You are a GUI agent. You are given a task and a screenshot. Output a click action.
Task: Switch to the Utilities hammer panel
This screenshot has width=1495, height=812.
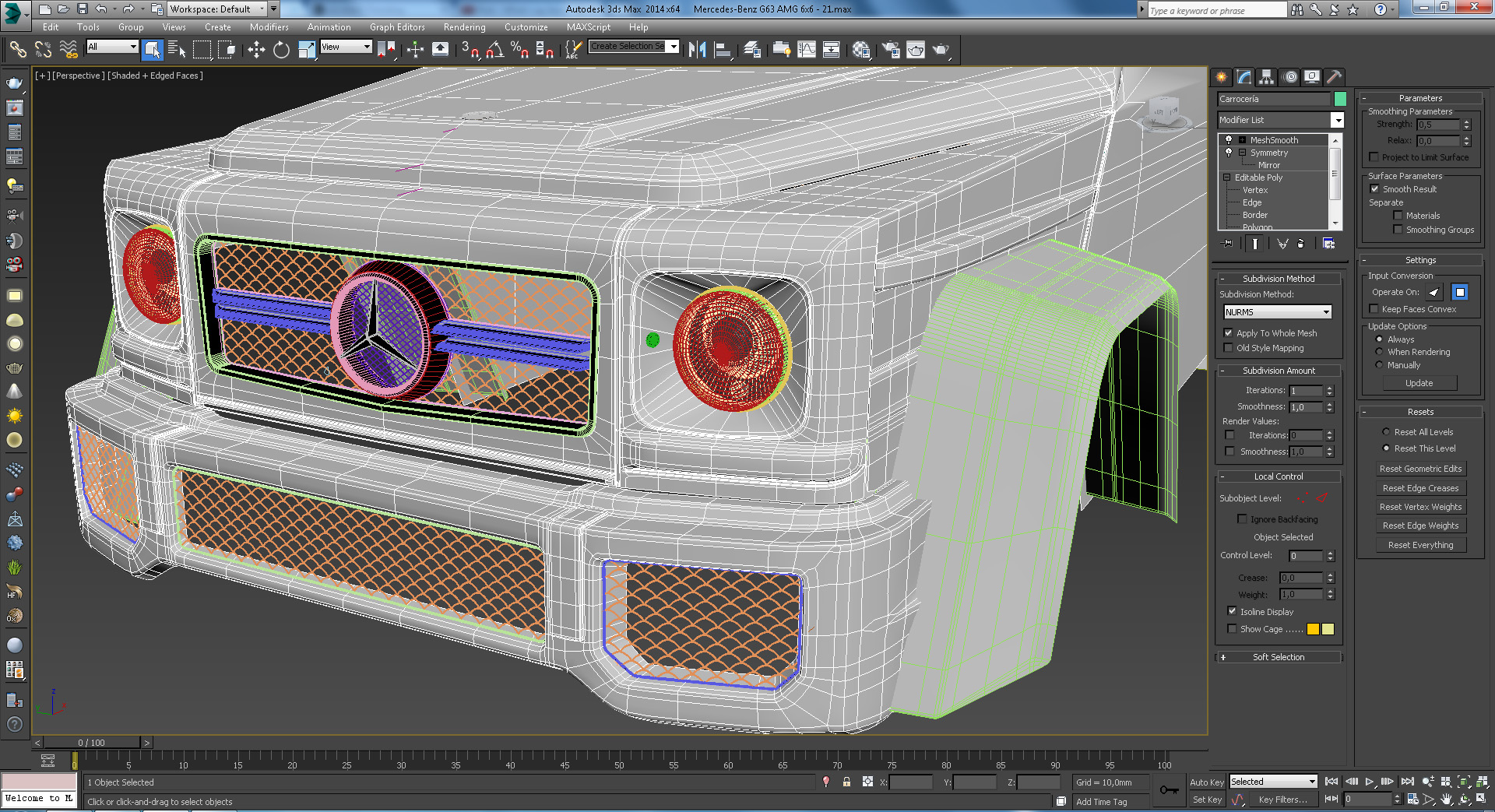(1335, 77)
